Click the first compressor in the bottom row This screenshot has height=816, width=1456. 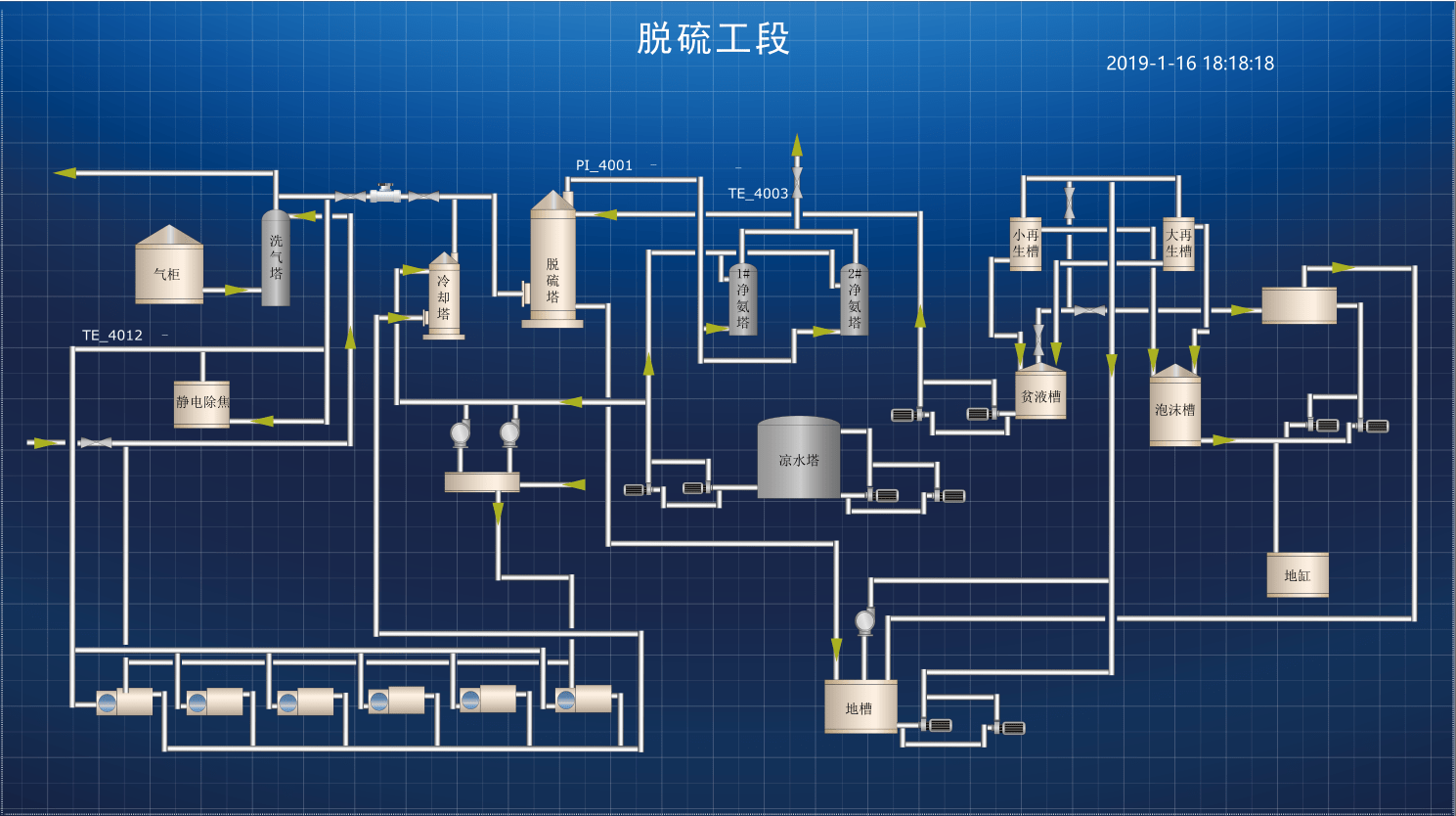point(124,702)
